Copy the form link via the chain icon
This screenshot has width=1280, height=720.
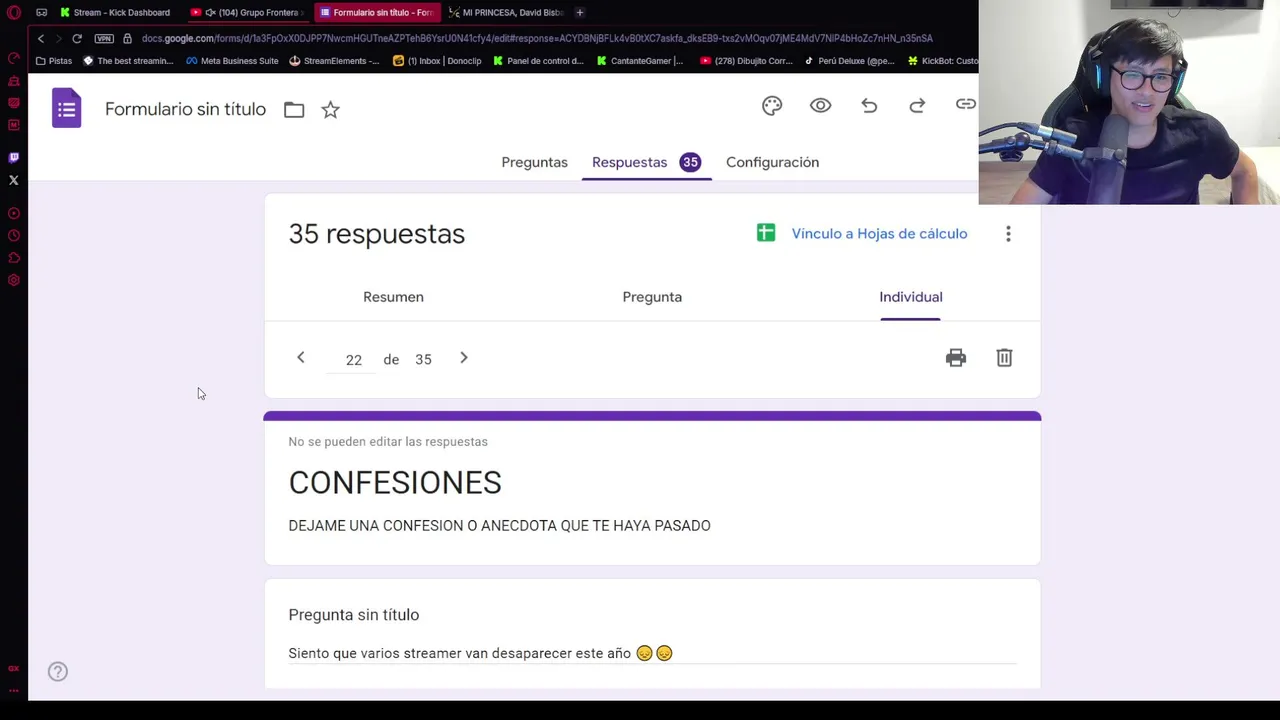click(965, 105)
